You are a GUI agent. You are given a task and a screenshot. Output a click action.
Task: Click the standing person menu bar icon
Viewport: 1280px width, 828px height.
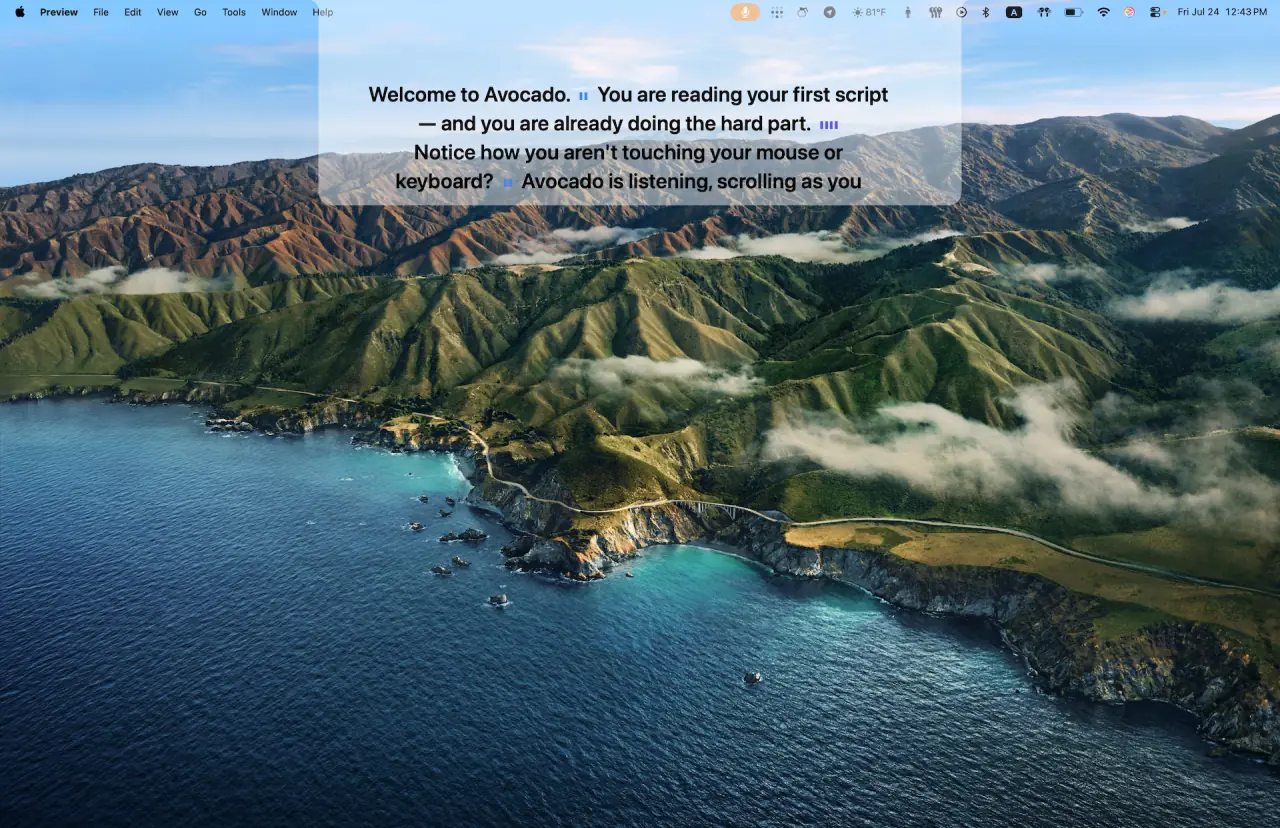(x=908, y=12)
